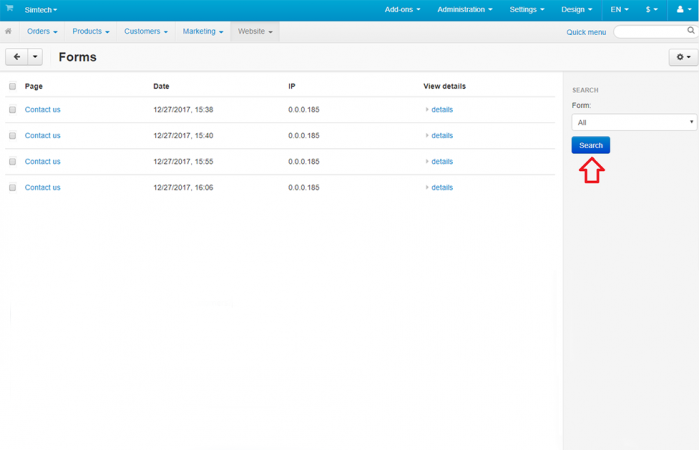Screen dimensions: 700x450
Task: Open Contact us link for 15:38 entry
Action: [42, 109]
